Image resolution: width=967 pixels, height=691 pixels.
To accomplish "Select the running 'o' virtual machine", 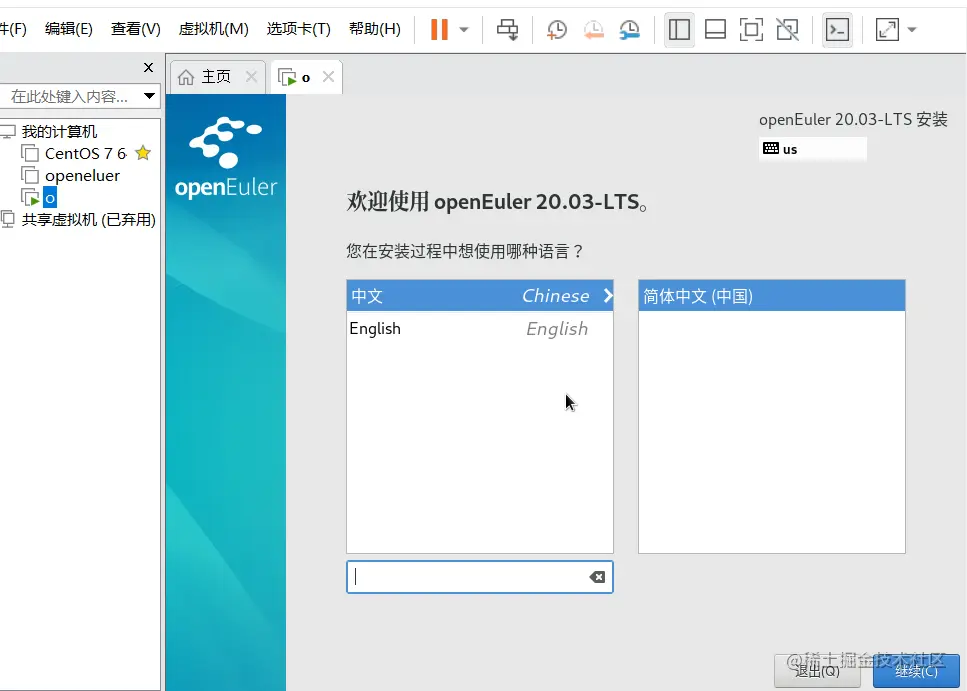I will tap(50, 198).
